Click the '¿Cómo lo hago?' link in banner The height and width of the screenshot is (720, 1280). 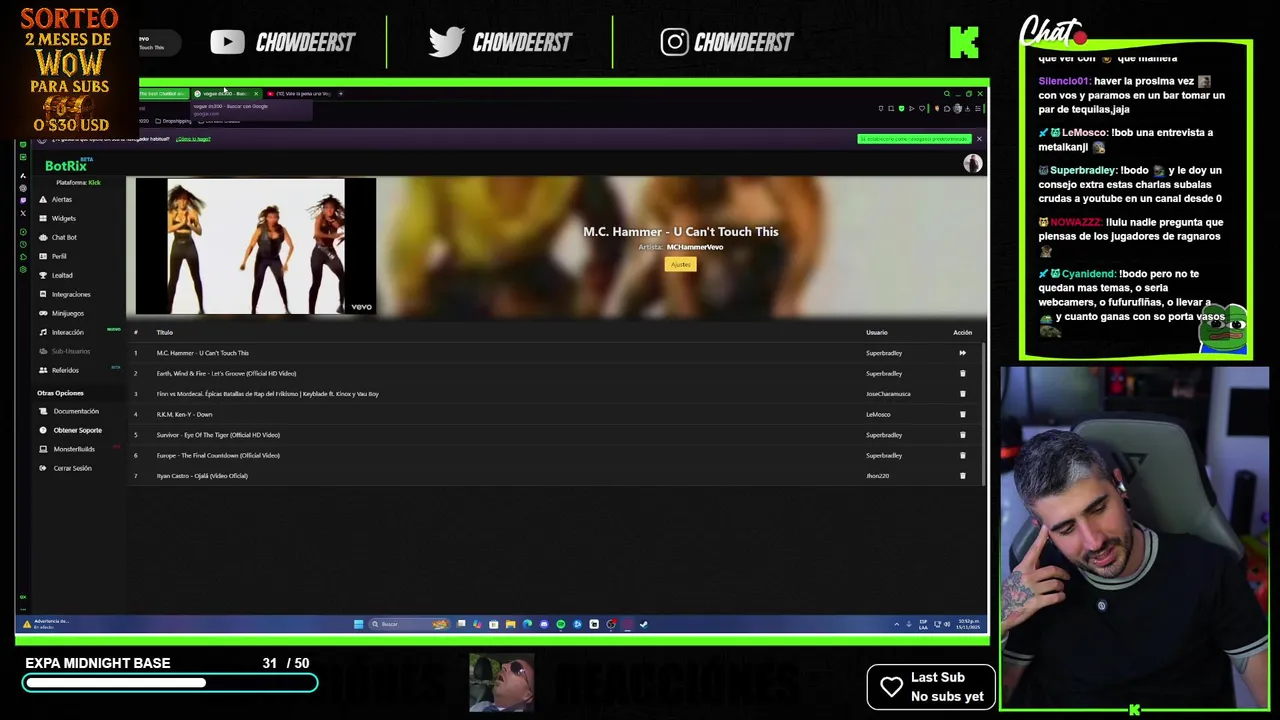point(193,139)
